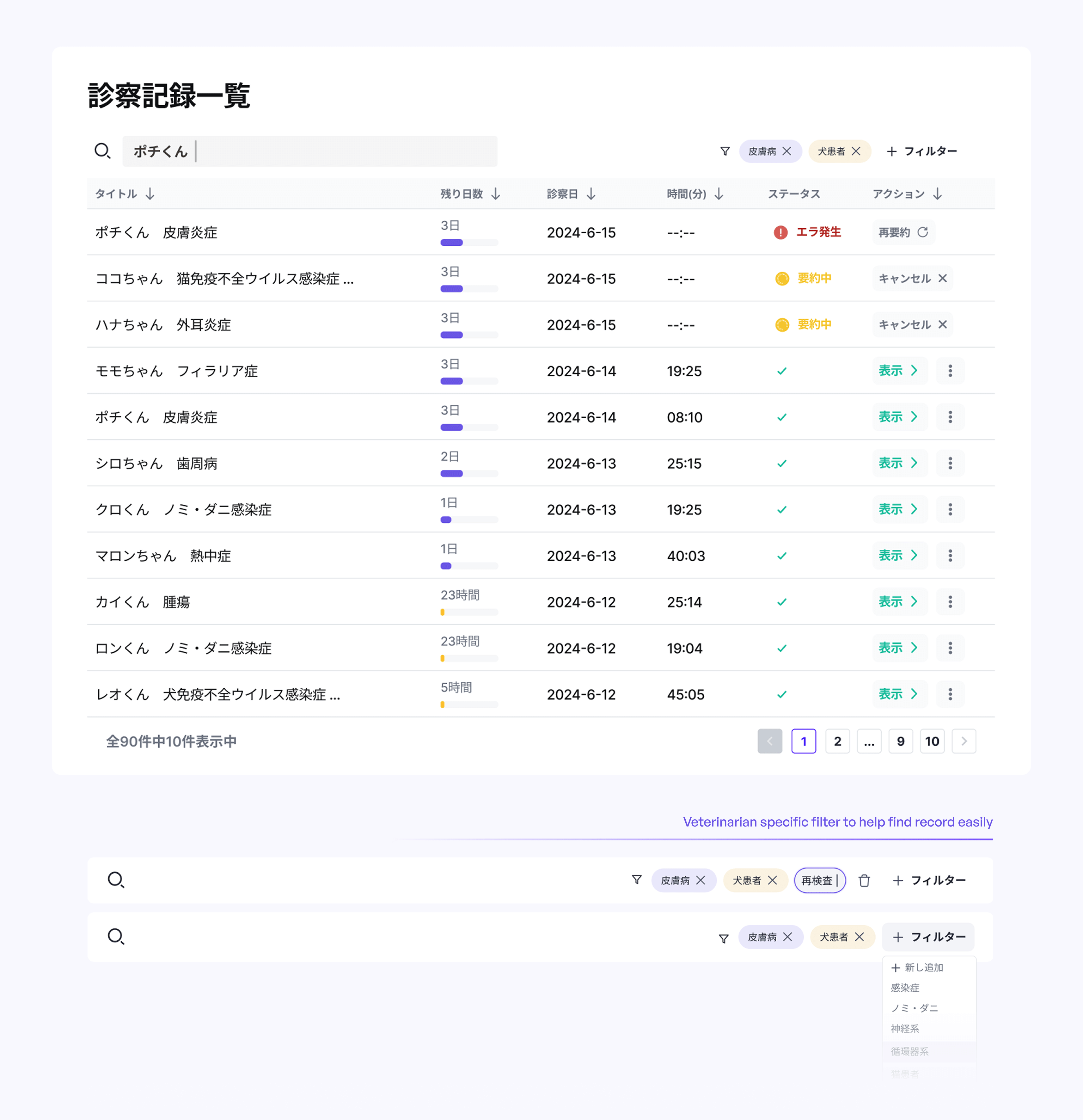Cancel the ココちゃん summary in progress

[x=912, y=278]
